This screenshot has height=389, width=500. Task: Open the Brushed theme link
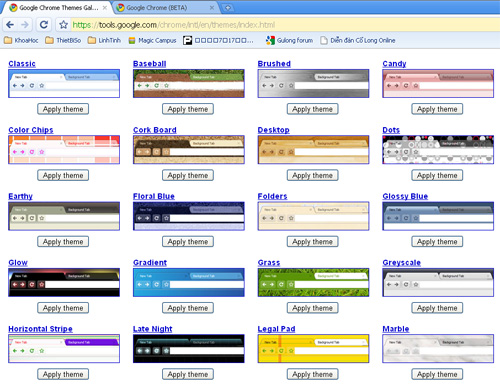[x=274, y=64]
